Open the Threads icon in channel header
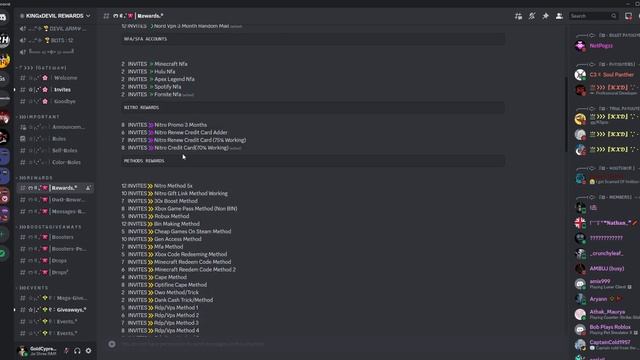Screen dimensions: 640x360 coord(518,16)
